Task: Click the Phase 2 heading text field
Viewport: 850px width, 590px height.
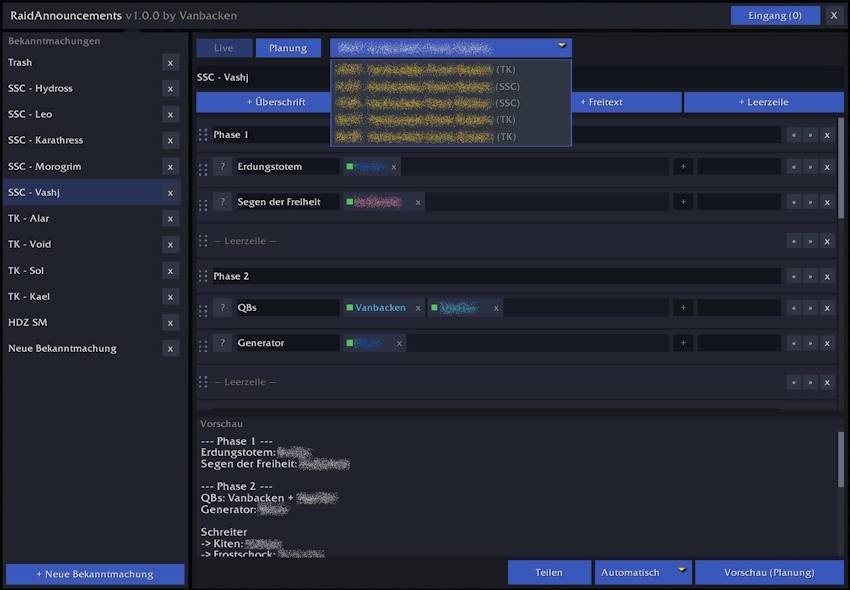Action: click(x=496, y=276)
